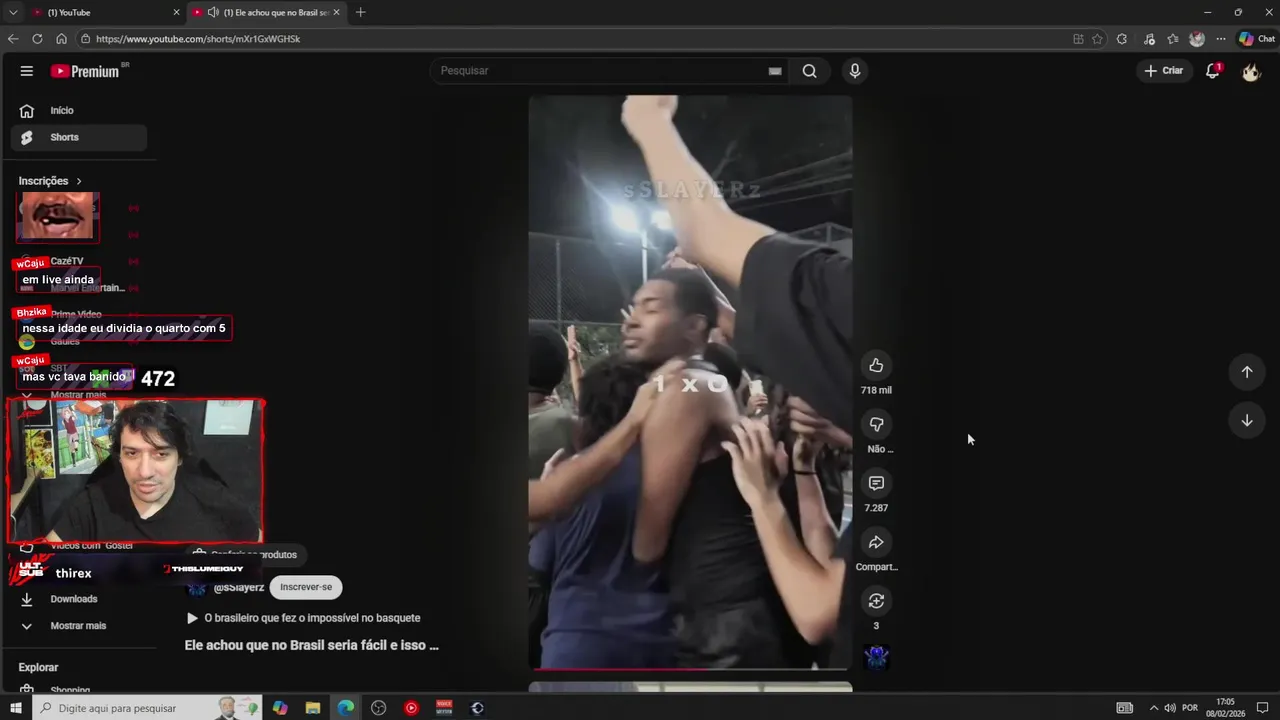
Task: Share the Short via Compartilhar arrow
Action: [876, 543]
